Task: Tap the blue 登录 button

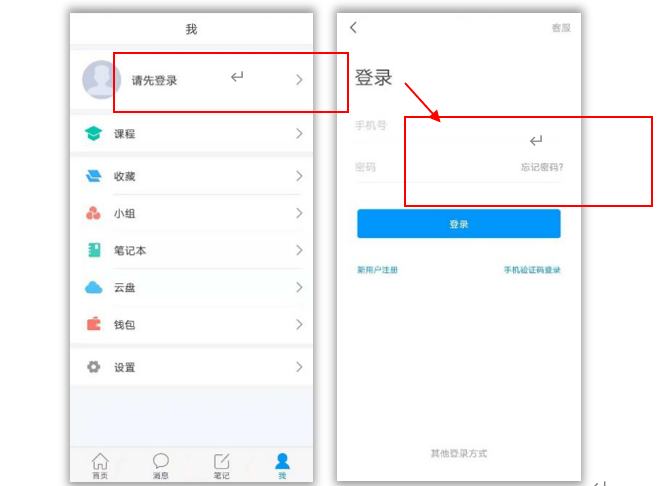Action: (459, 224)
